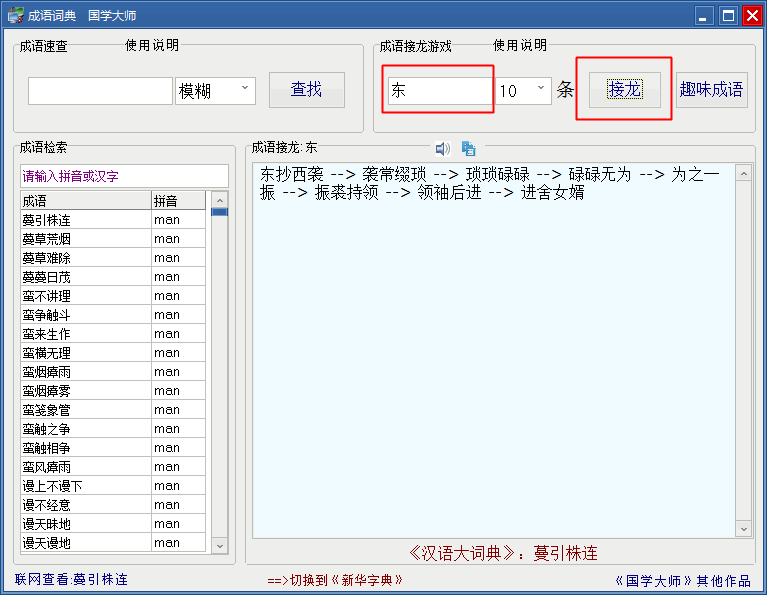The width and height of the screenshot is (767, 595).
Task: Click 进舍女婿 in the result text
Action: 553,192
